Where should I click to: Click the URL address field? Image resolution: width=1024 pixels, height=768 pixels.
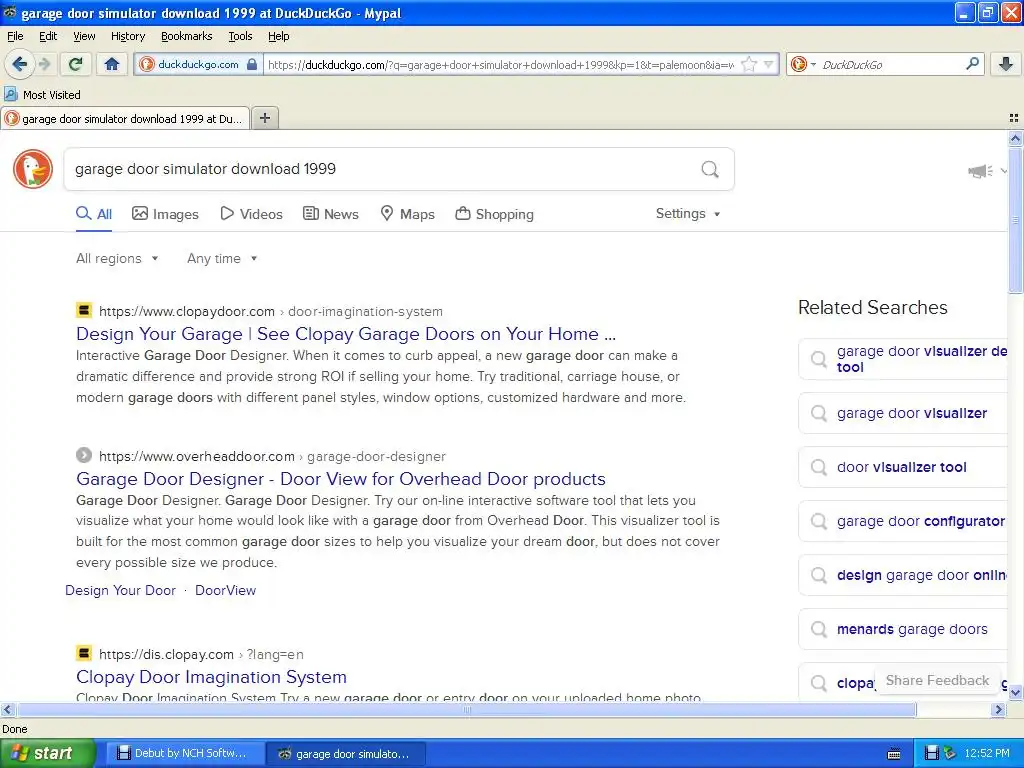(x=500, y=65)
